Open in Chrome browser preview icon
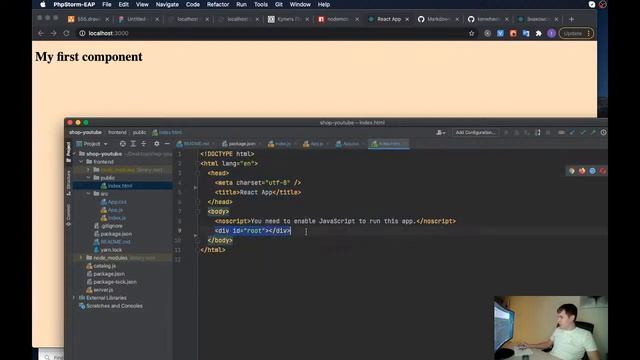This screenshot has height=360, width=640. 572,171
